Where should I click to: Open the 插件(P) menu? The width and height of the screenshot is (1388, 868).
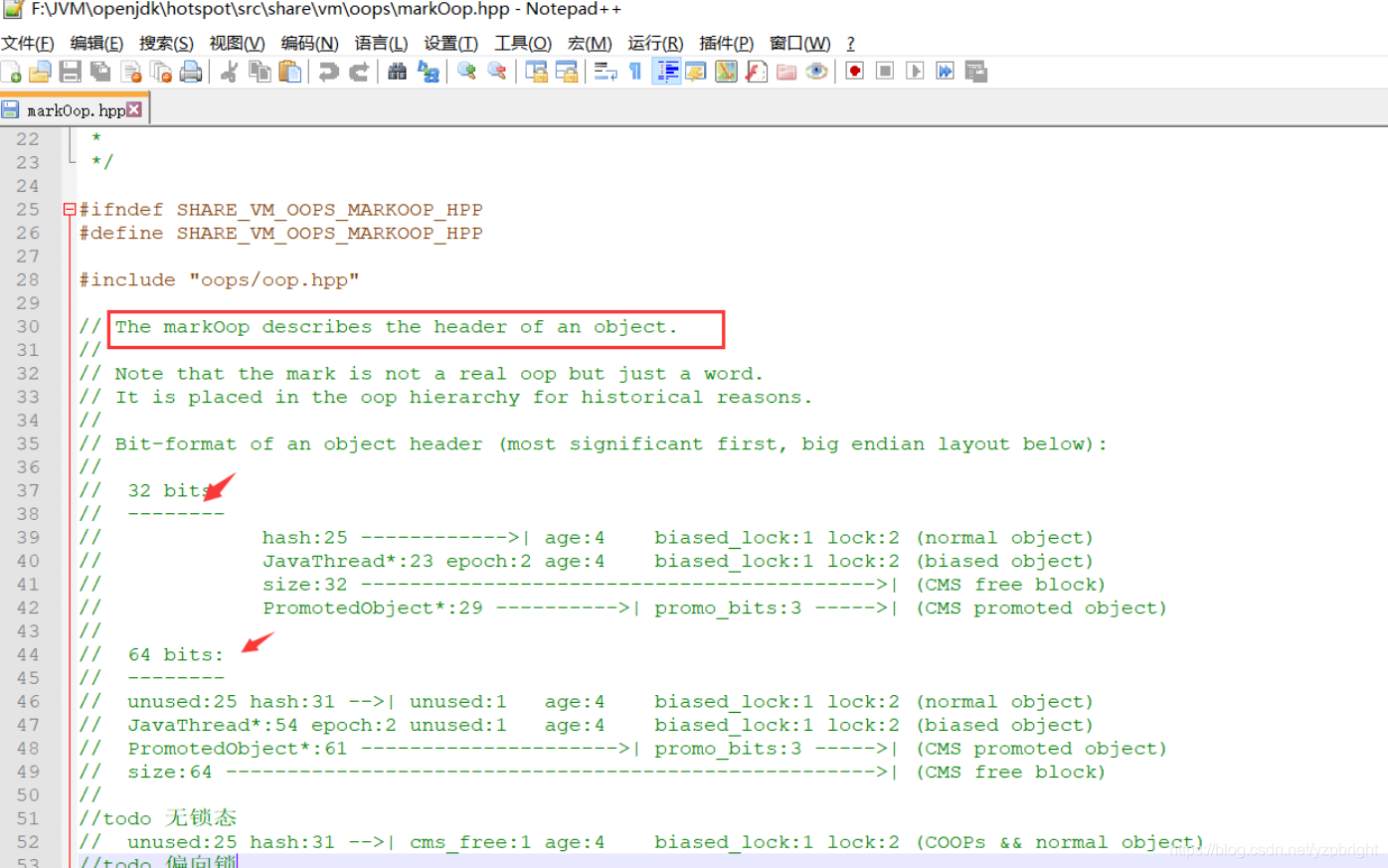pyautogui.click(x=726, y=43)
